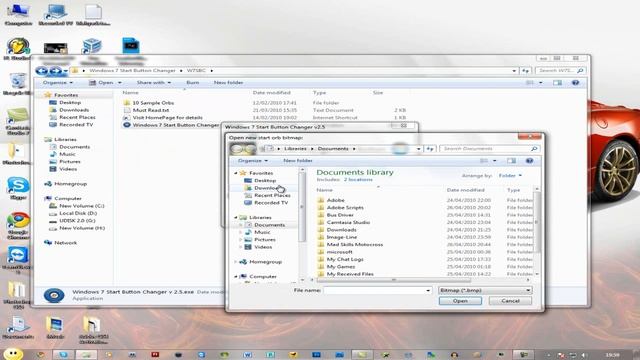Screen dimensions: 640x360
Task: Click the 2 locations link
Action: (358, 180)
